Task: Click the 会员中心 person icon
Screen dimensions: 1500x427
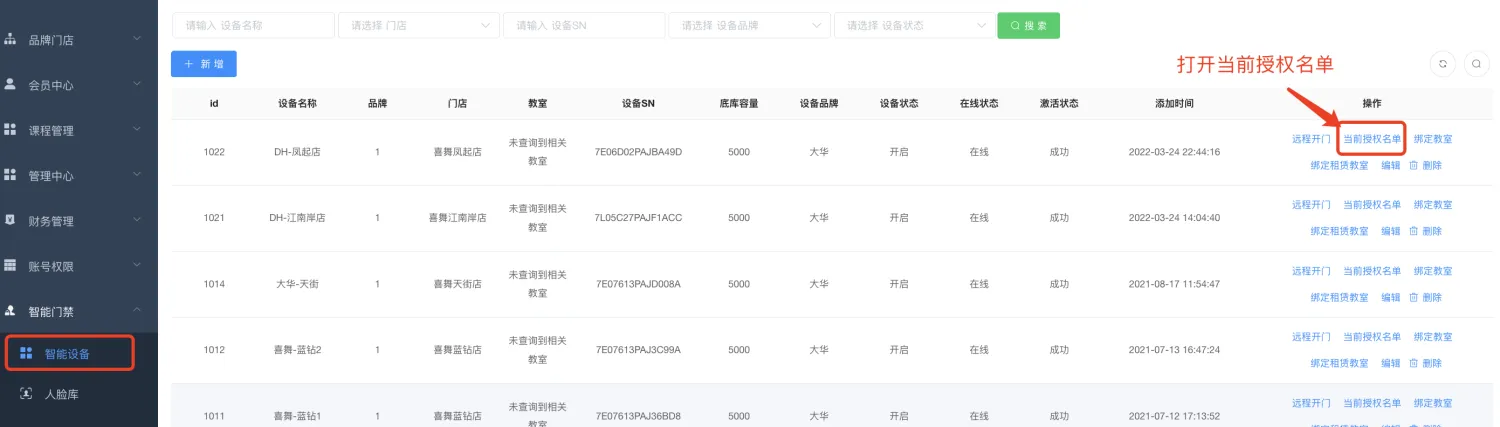Action: pyautogui.click(x=11, y=85)
